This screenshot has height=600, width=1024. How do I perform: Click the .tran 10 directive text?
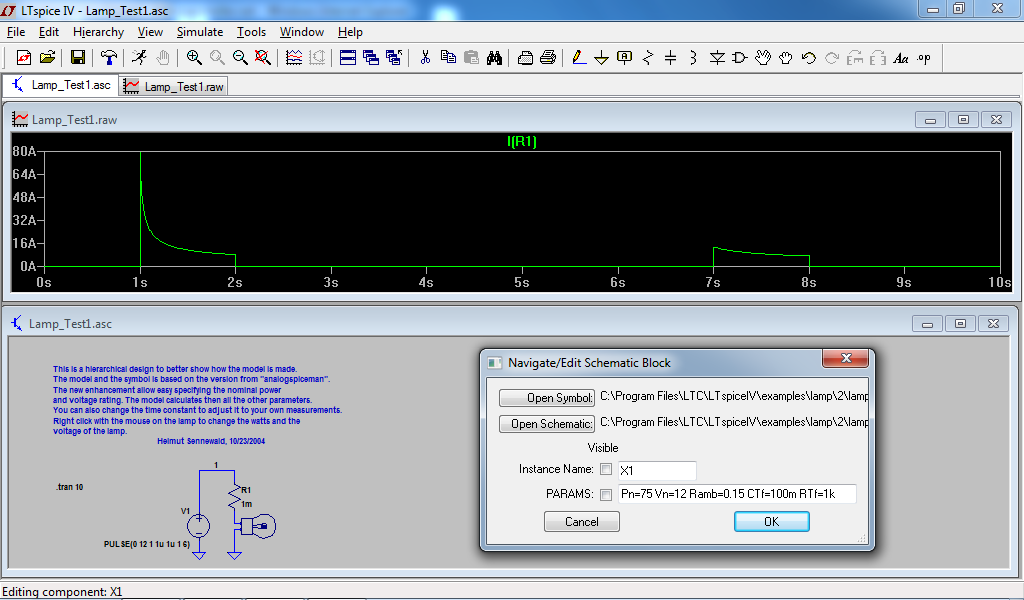pos(70,487)
